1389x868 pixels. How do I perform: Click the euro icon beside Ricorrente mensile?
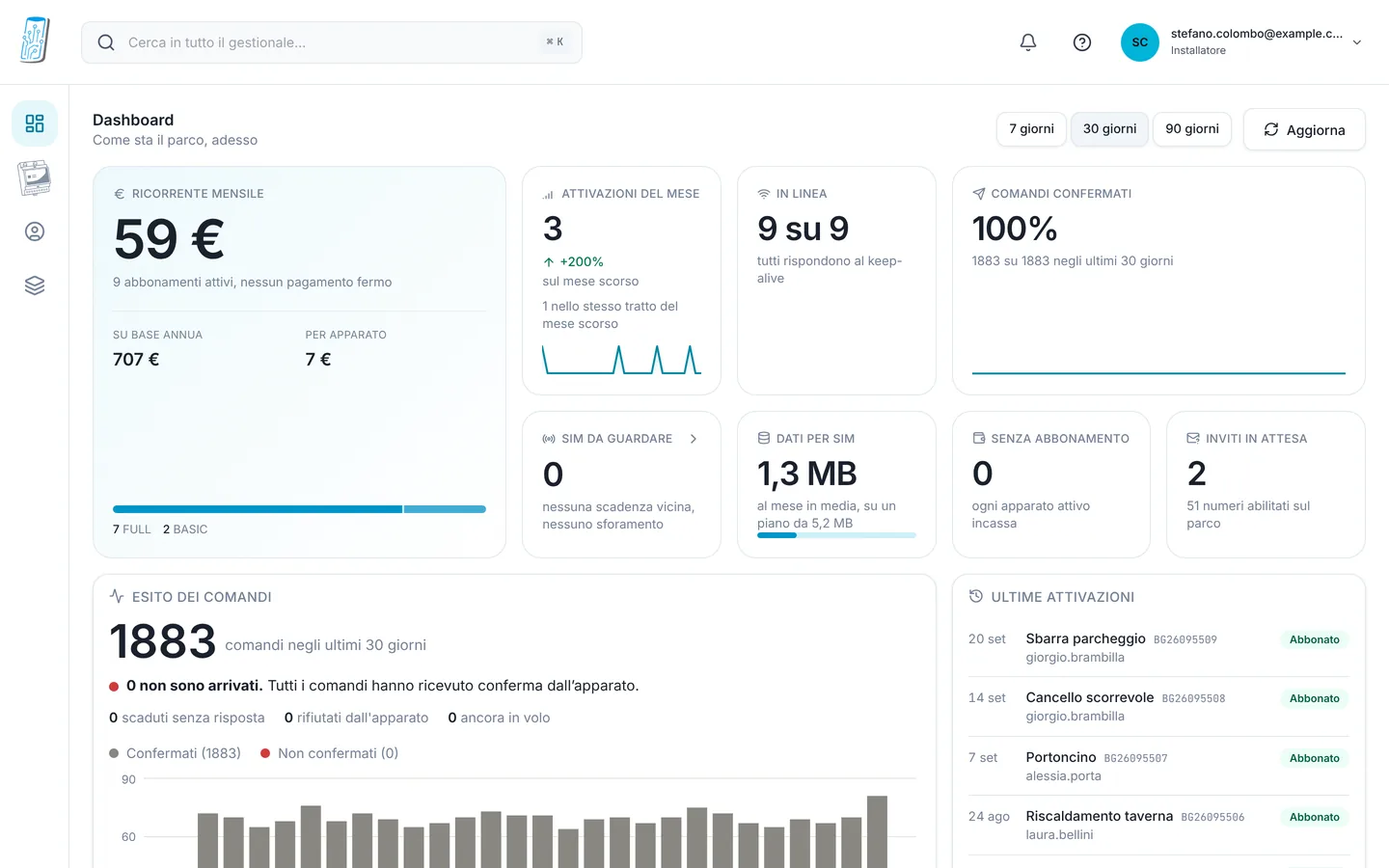pyautogui.click(x=120, y=194)
